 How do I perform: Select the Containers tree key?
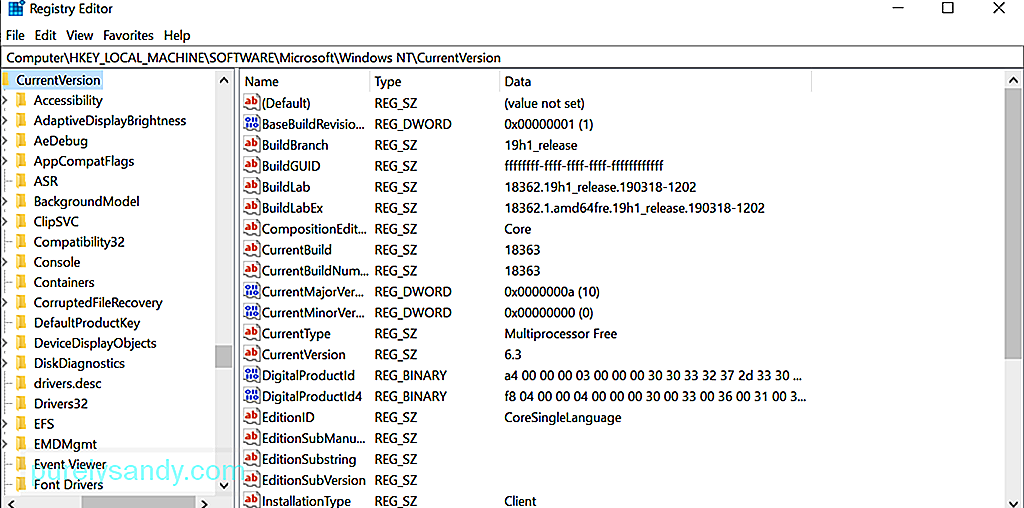tap(64, 282)
